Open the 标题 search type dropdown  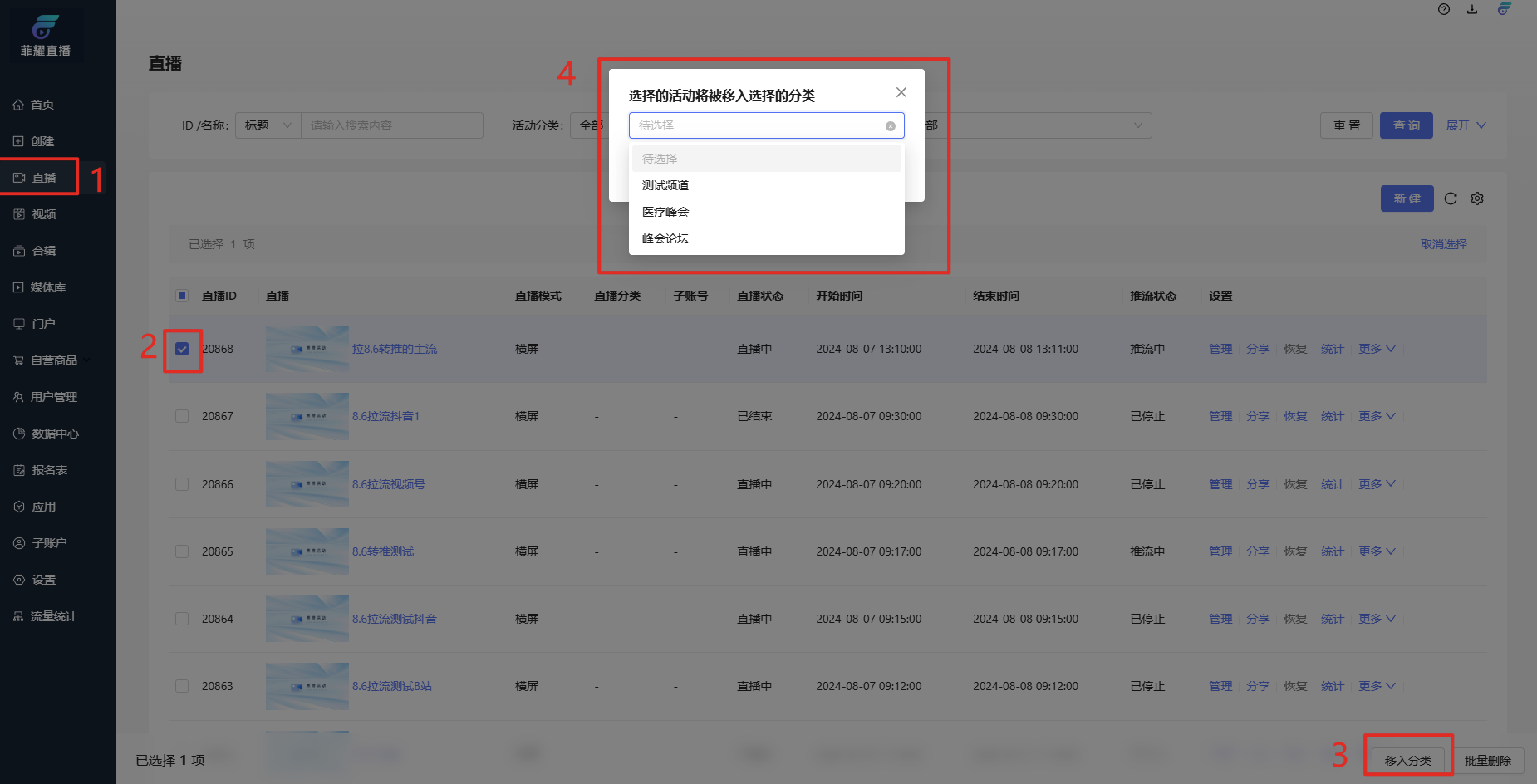pos(268,125)
